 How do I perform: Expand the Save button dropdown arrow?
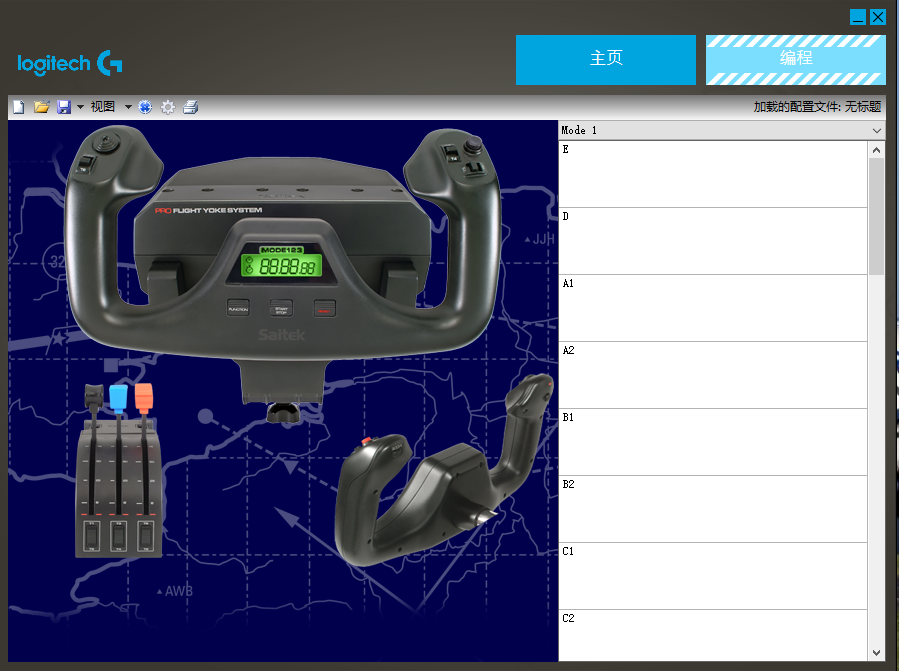tap(78, 106)
